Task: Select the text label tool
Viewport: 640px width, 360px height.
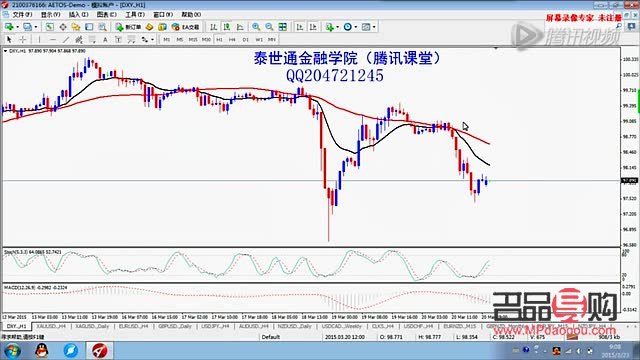Action: point(118,40)
